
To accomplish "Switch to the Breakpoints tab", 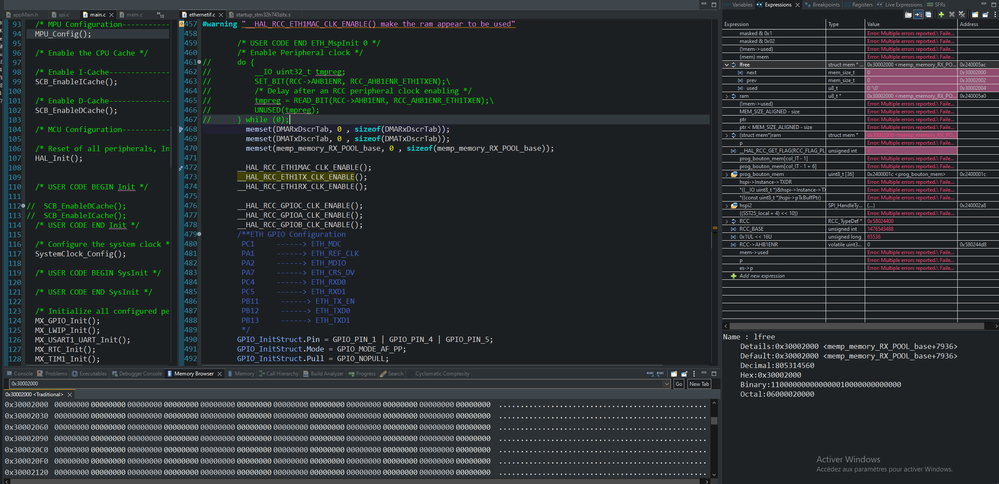I will (824, 5).
